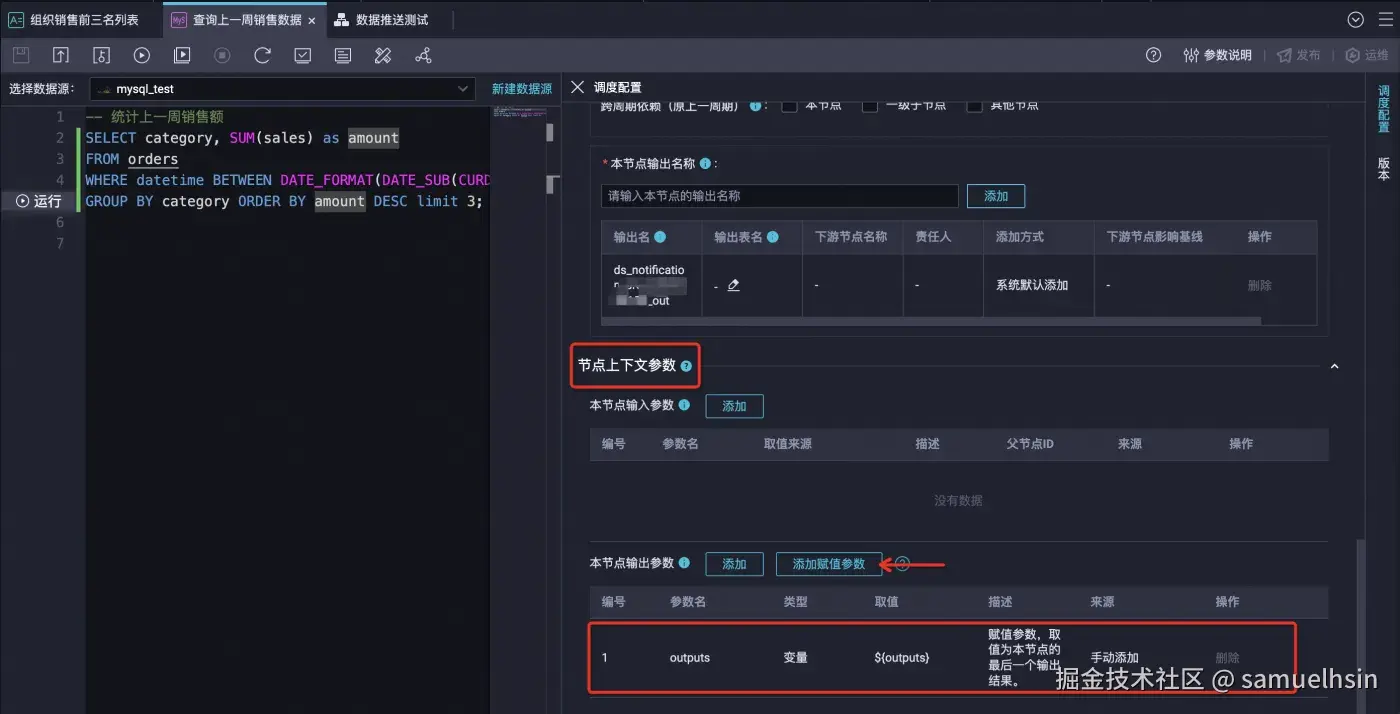Screen dimensions: 1400x714
Task: Select the 查询上一周销售数据 tab
Action: pos(246,20)
